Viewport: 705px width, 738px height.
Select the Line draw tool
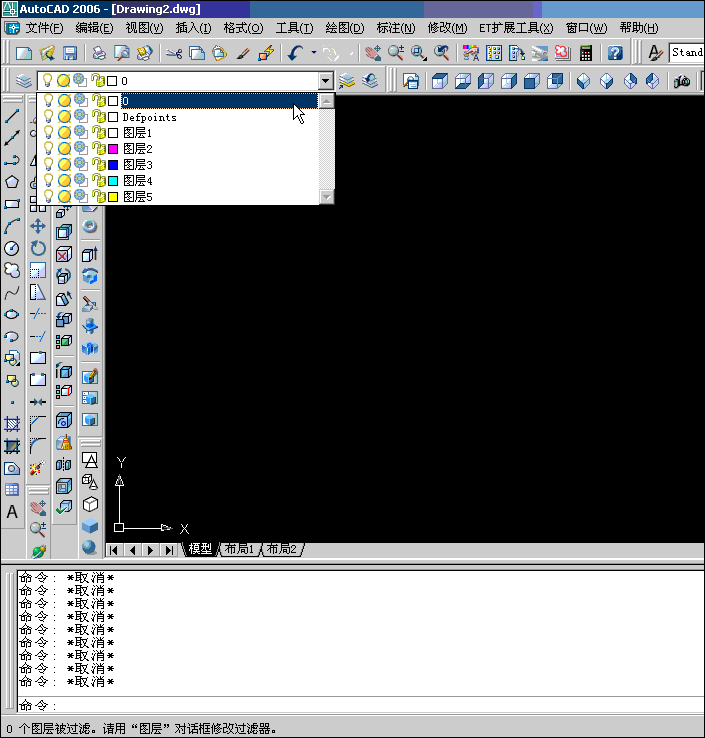[12, 116]
